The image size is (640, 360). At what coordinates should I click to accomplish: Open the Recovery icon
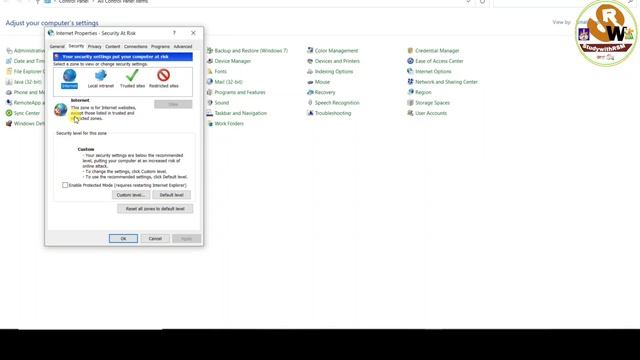pyautogui.click(x=310, y=92)
